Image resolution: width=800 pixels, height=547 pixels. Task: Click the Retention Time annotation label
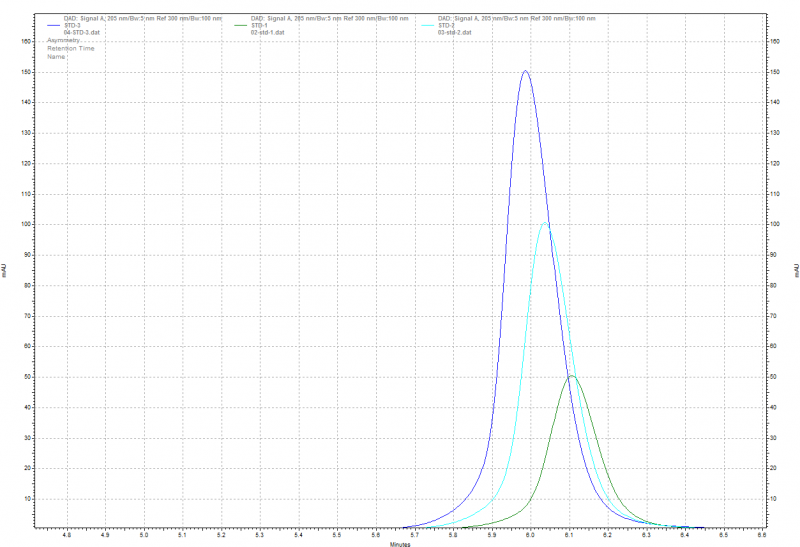pyautogui.click(x=70, y=48)
